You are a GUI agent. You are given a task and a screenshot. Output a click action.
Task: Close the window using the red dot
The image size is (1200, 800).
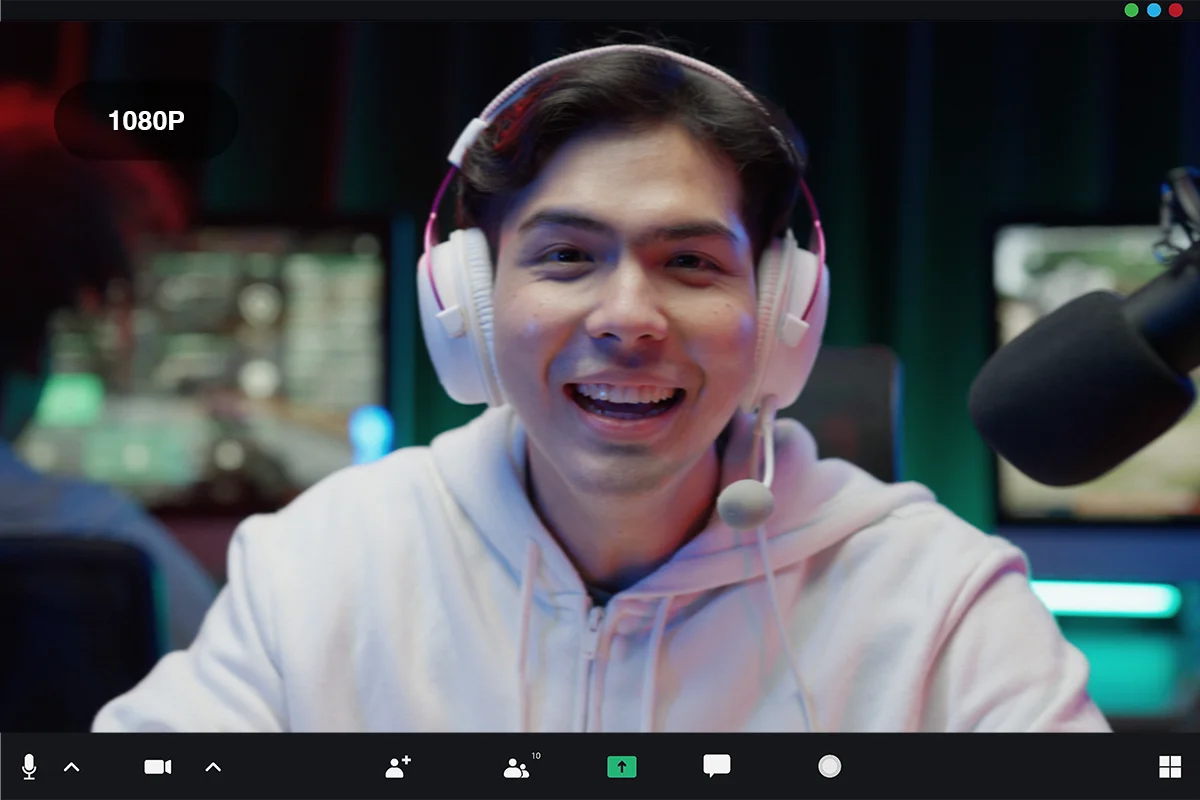click(1175, 10)
